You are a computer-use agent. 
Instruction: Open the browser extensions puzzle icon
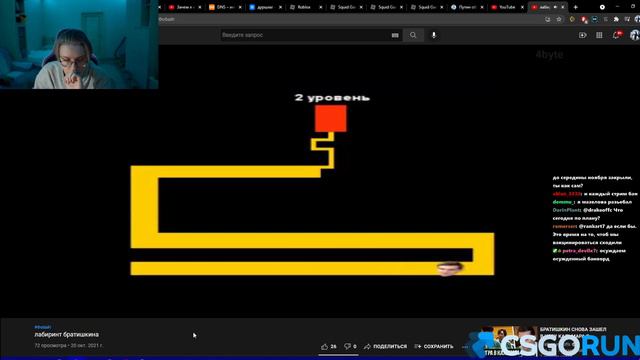tap(616, 19)
